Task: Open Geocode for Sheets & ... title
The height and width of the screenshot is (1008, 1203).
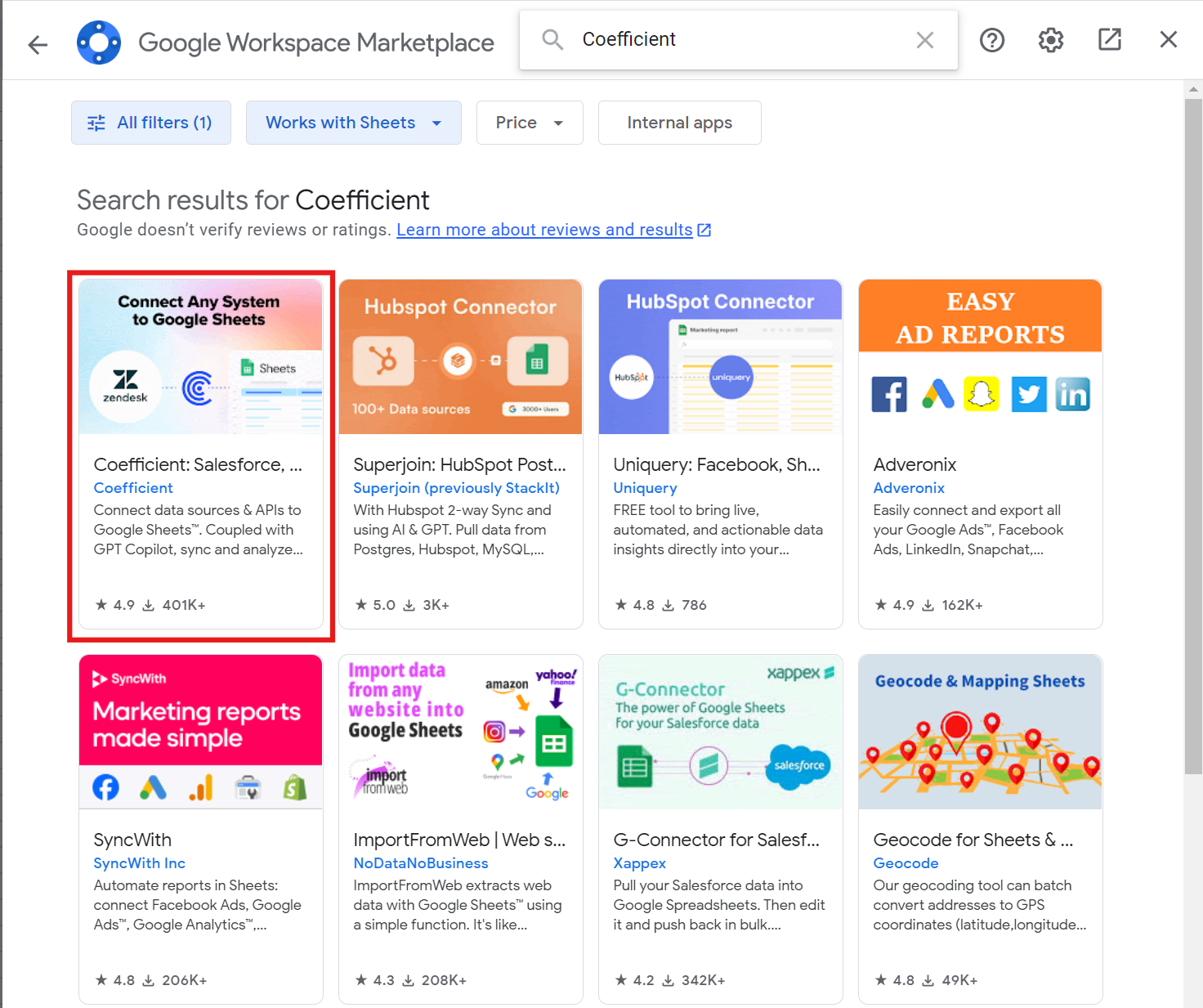Action: tap(973, 840)
